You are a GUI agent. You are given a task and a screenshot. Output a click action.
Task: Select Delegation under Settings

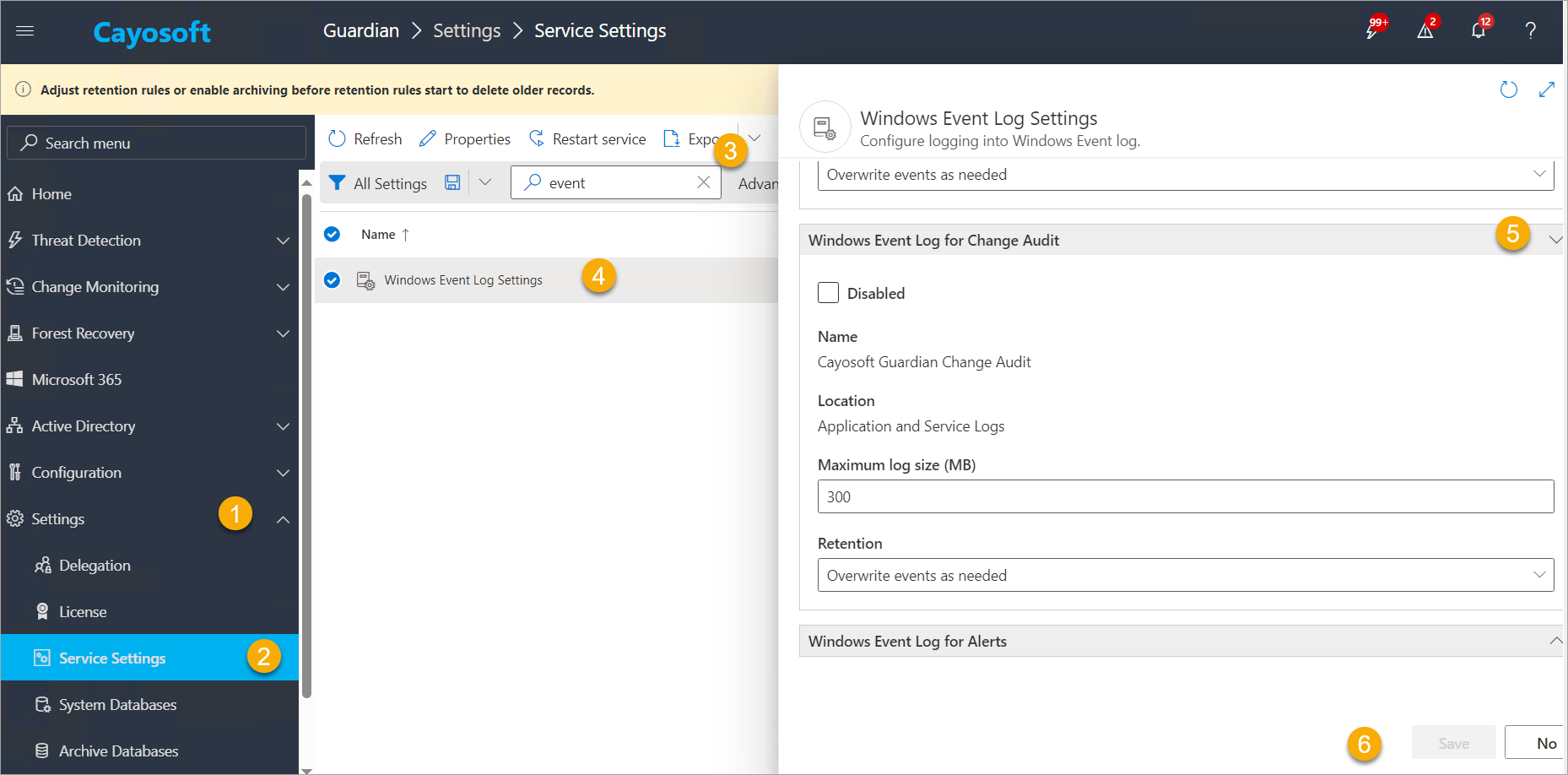(95, 566)
